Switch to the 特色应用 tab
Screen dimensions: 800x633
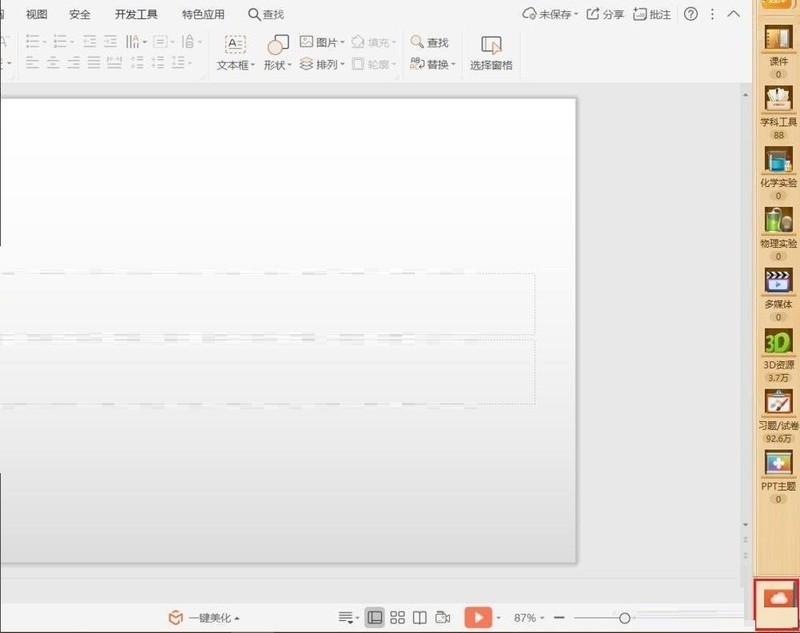[202, 14]
